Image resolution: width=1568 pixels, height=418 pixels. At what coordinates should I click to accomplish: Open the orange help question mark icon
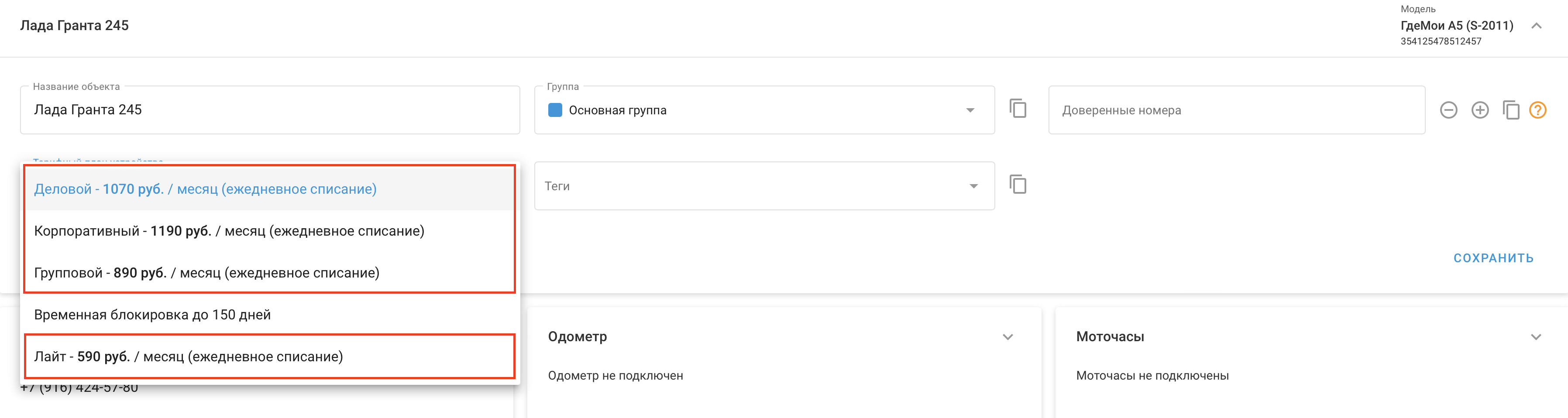tap(1537, 110)
